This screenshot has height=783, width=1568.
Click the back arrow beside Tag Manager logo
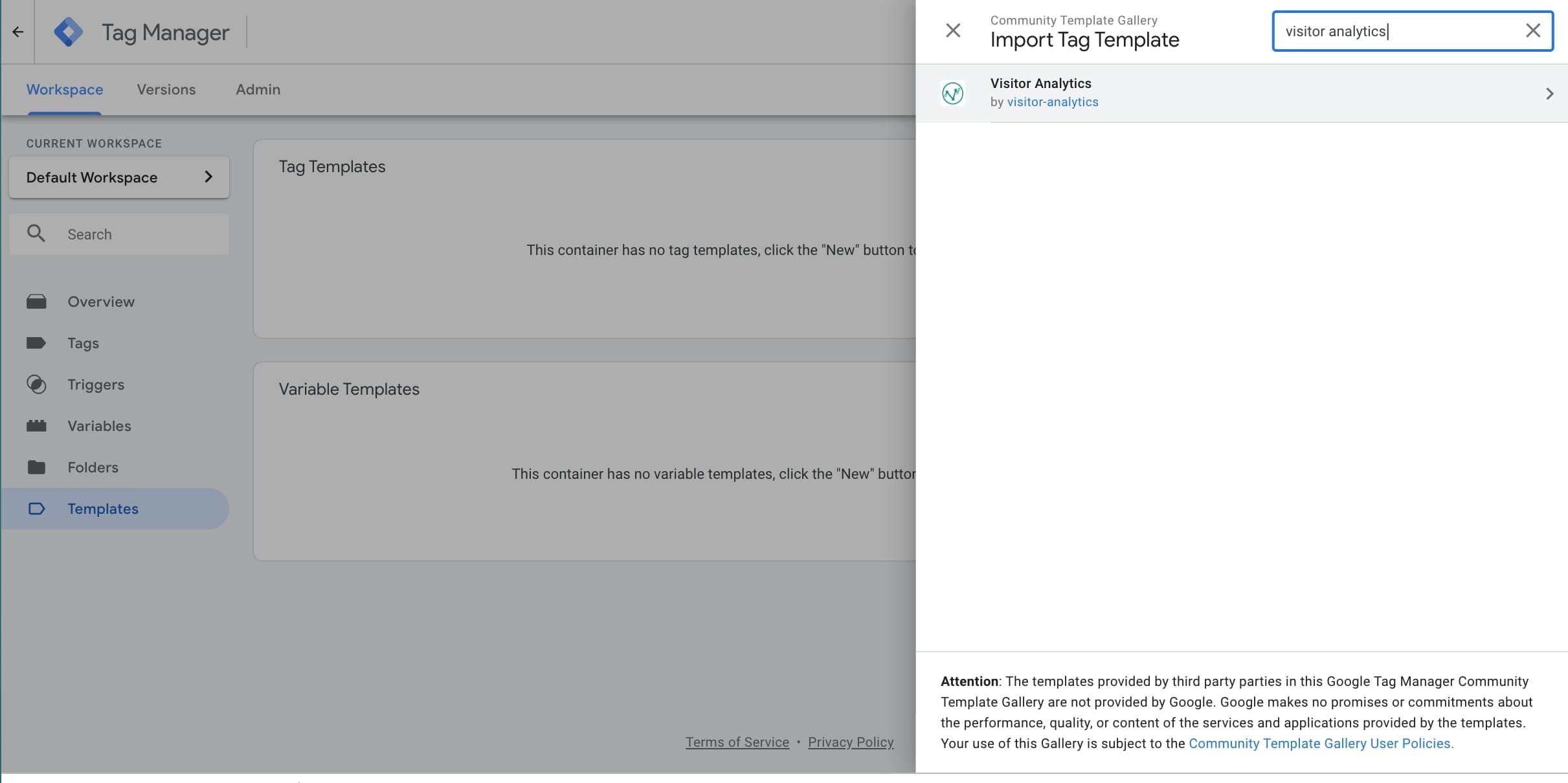click(17, 32)
